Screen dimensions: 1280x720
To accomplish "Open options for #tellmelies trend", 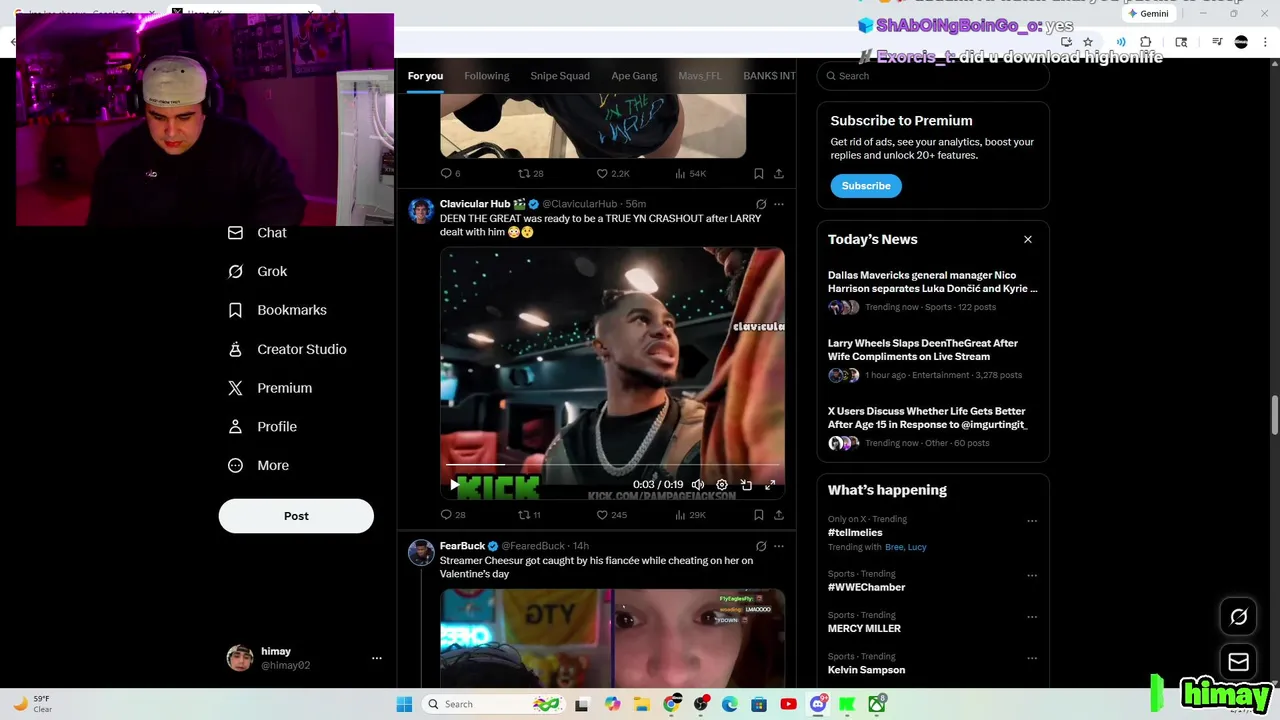I will point(1032,521).
